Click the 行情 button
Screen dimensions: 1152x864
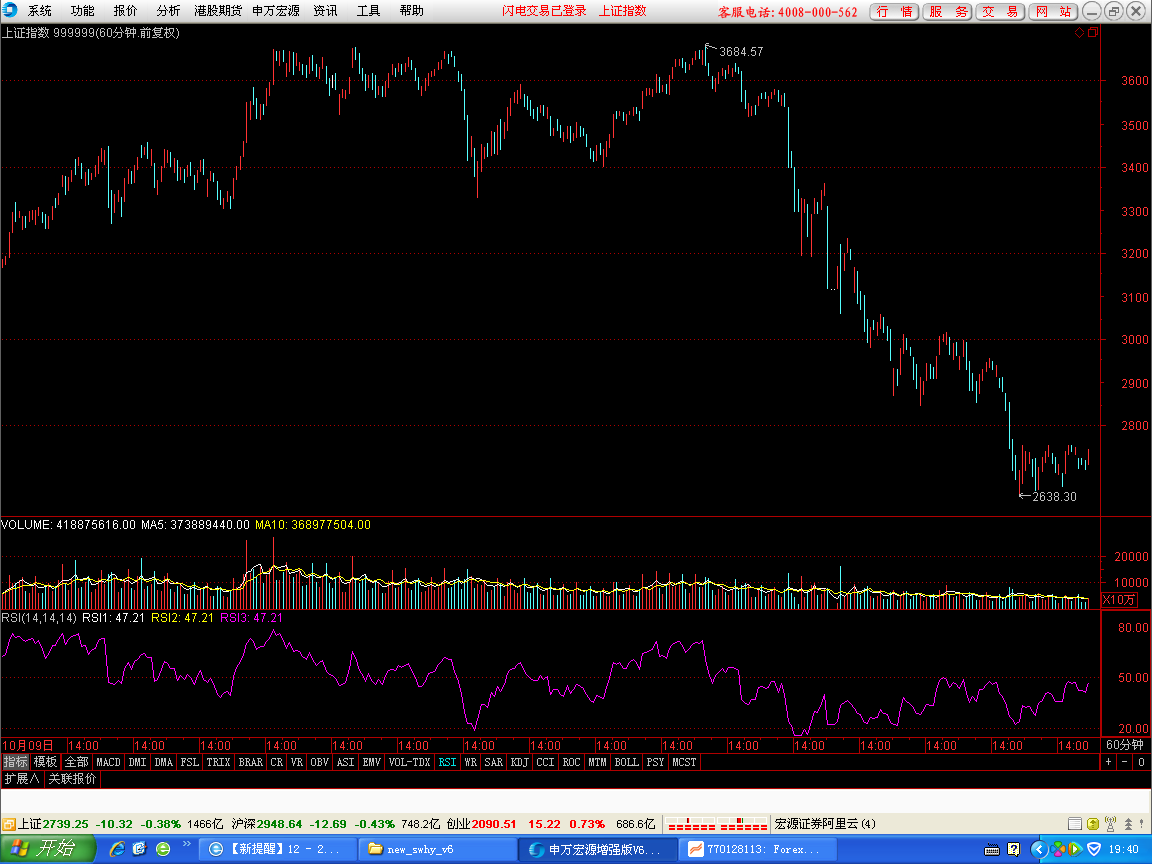coord(894,11)
